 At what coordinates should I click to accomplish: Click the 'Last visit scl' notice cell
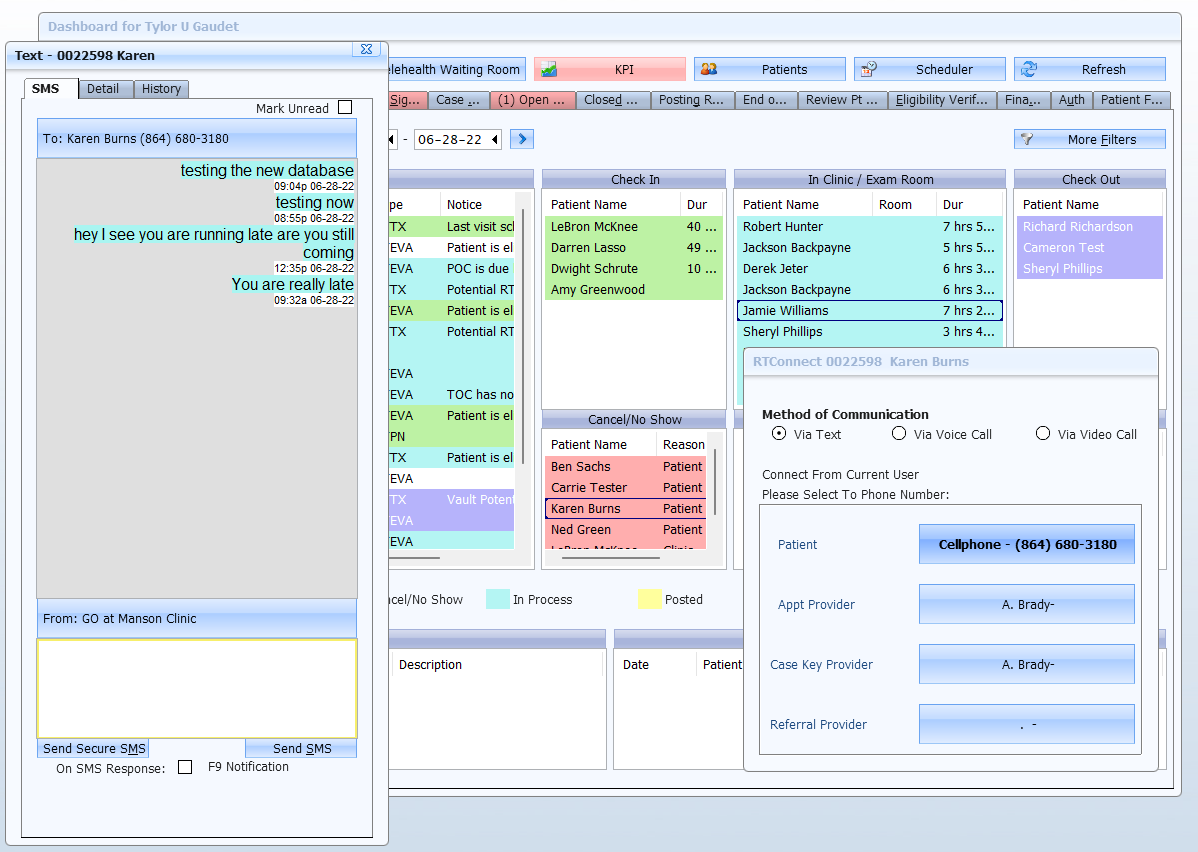480,226
